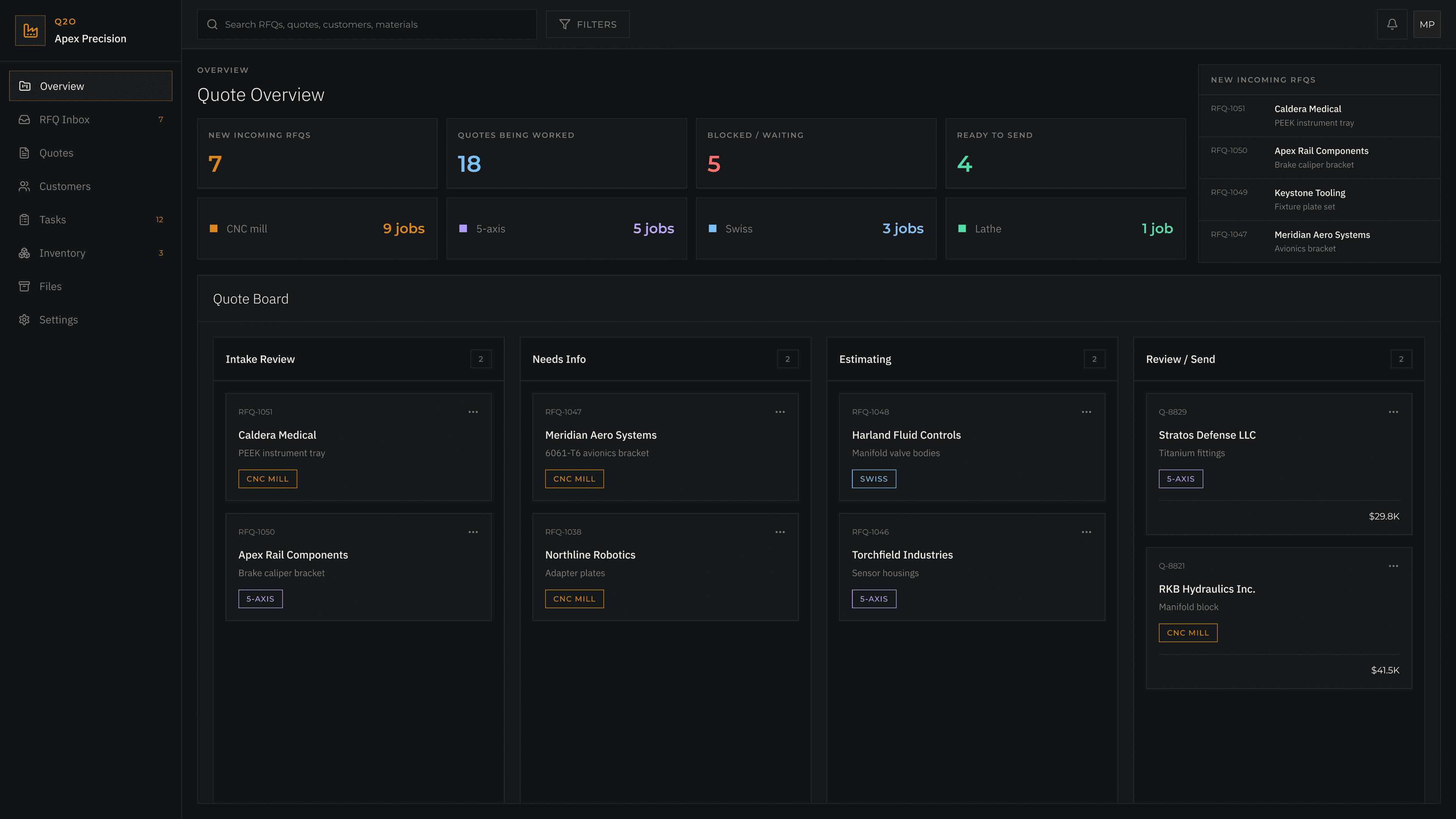Click the $29.8K quote amount
The width and height of the screenshot is (1456, 819).
(x=1384, y=516)
